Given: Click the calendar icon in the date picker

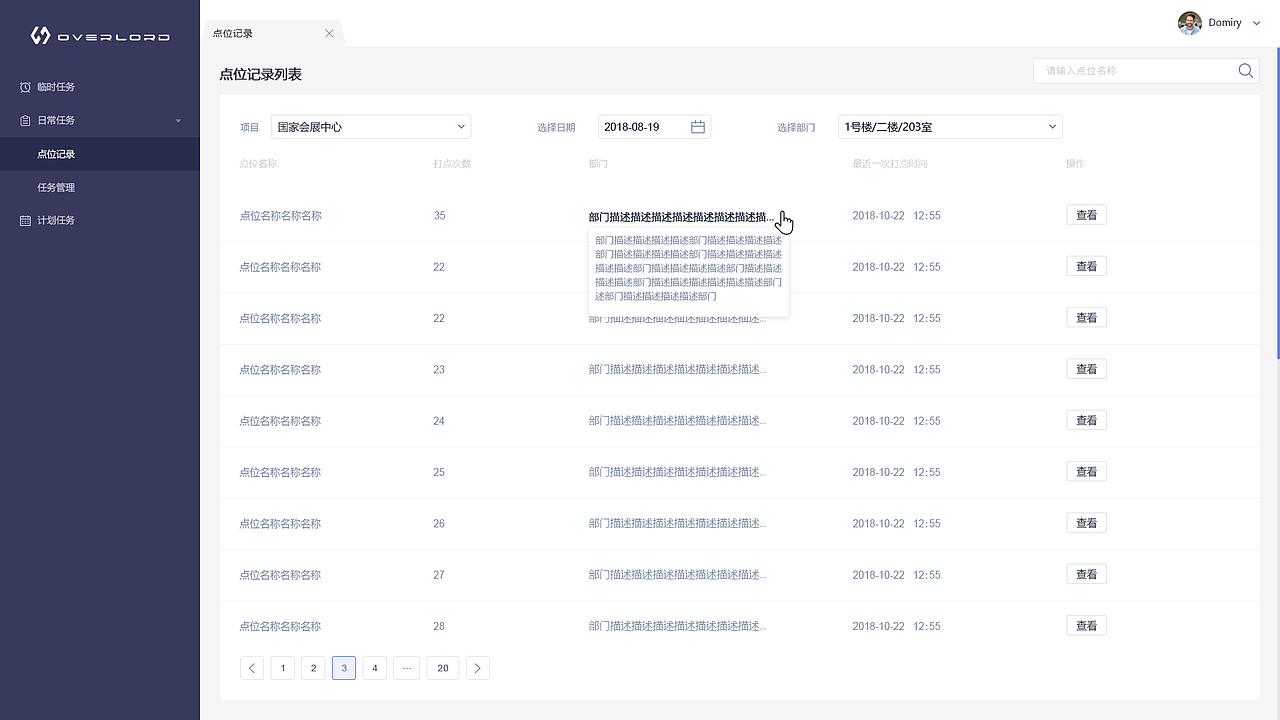Looking at the screenshot, I should [x=697, y=126].
